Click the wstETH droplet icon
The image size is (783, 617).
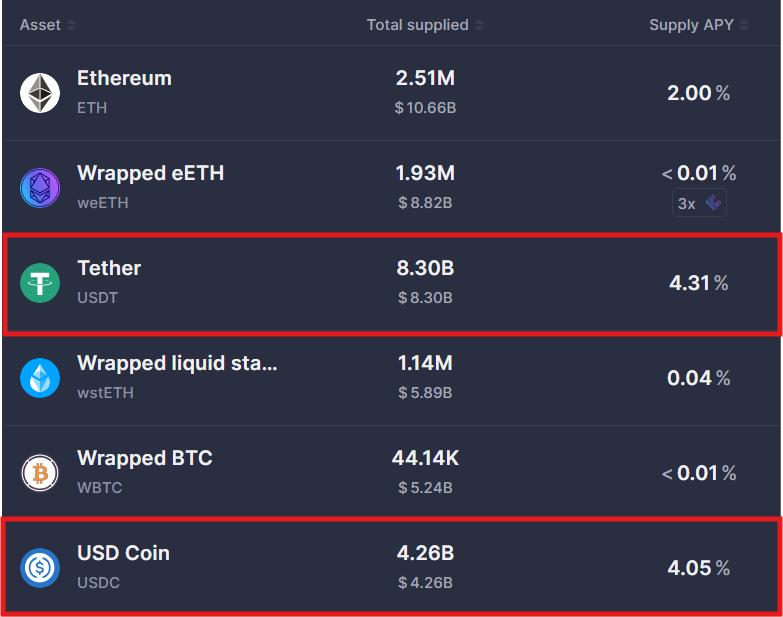[x=40, y=378]
